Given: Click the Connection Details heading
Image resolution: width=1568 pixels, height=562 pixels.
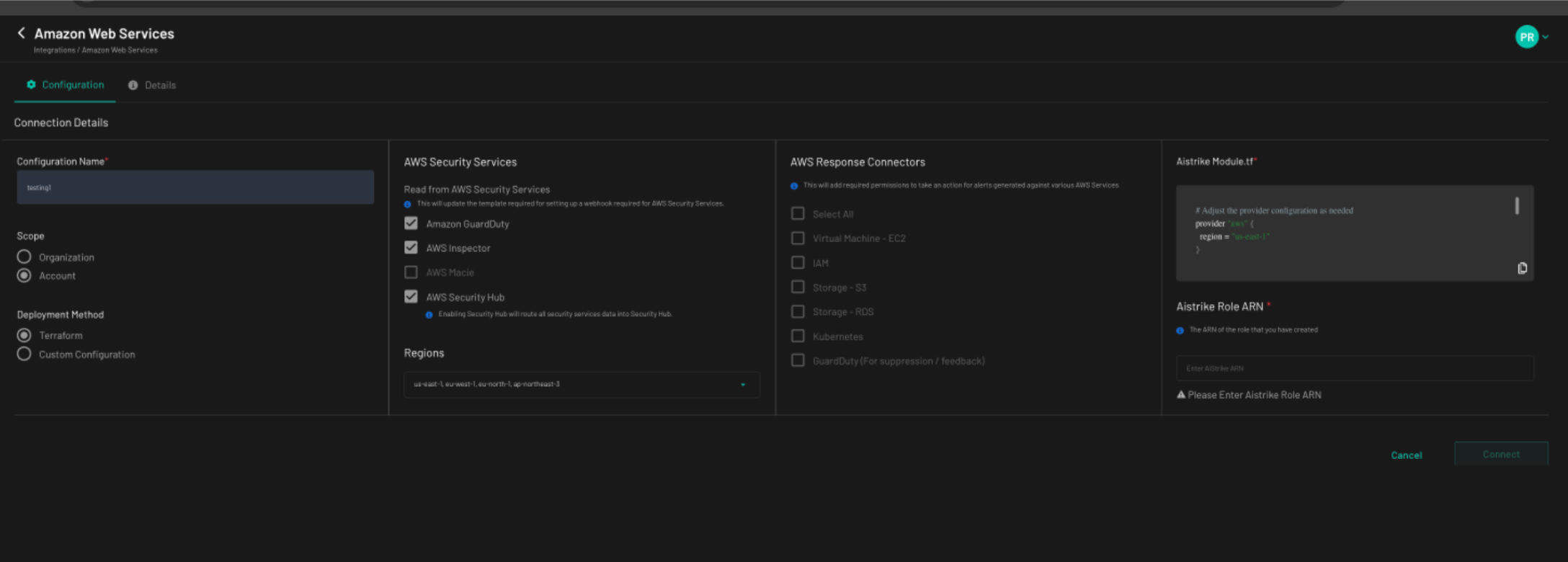Looking at the screenshot, I should [x=61, y=122].
